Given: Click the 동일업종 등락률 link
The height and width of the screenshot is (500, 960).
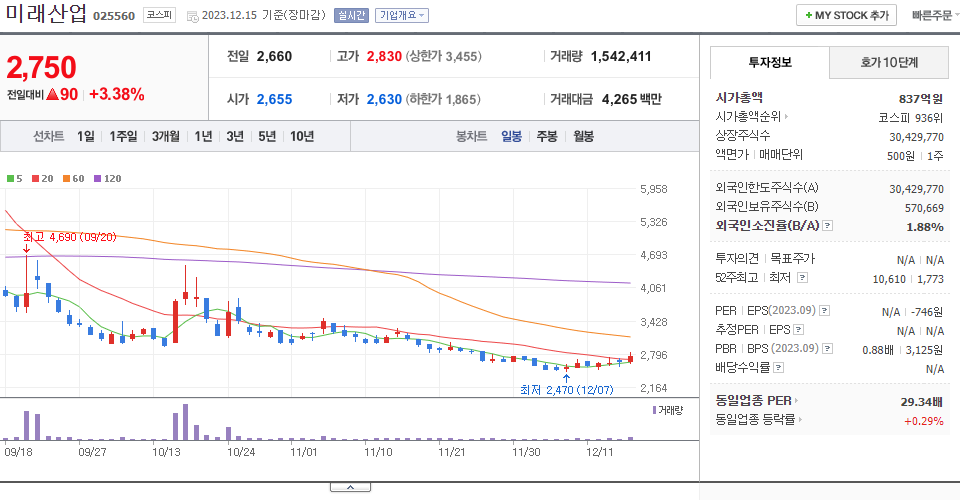Looking at the screenshot, I should tap(756, 420).
